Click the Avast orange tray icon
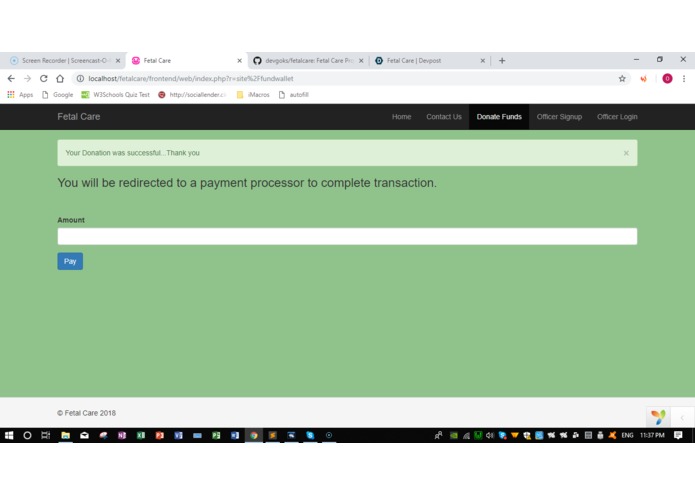Screen dimensions: 695x494 click(612, 435)
